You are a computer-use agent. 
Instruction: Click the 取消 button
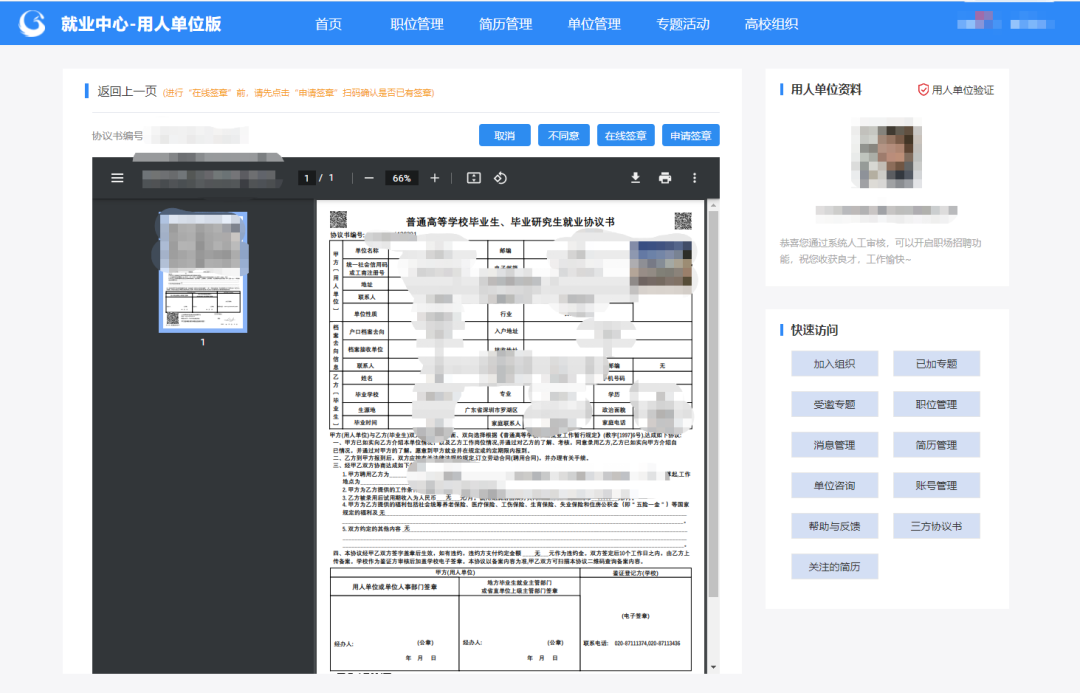point(504,136)
